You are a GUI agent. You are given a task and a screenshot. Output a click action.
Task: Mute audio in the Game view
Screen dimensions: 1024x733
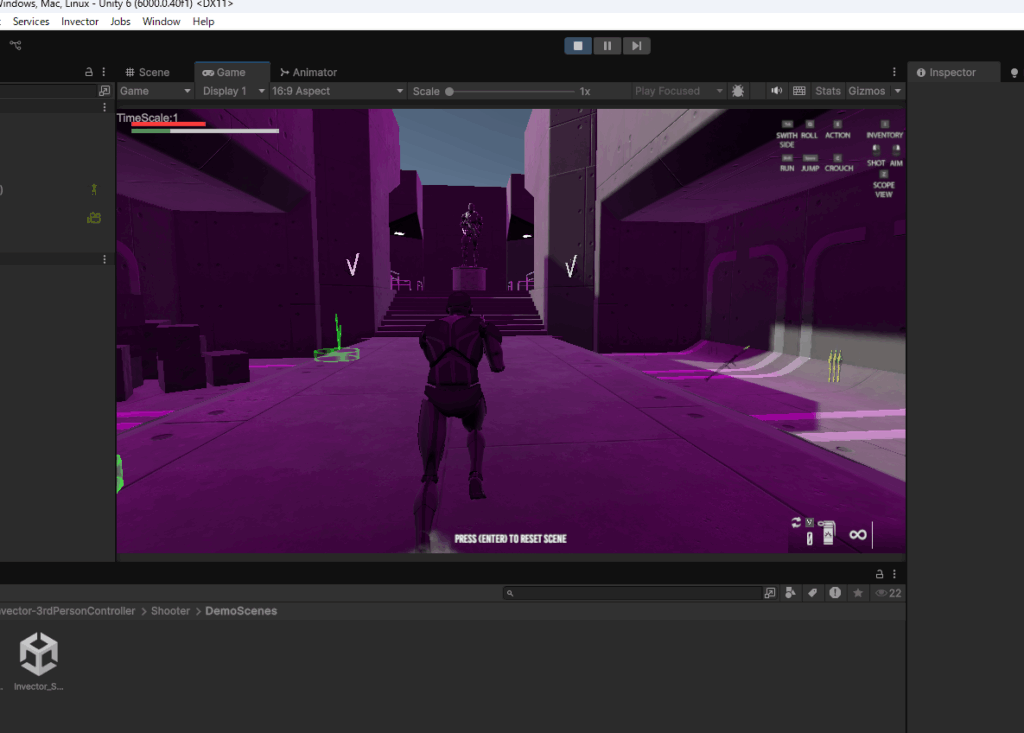click(x=776, y=91)
